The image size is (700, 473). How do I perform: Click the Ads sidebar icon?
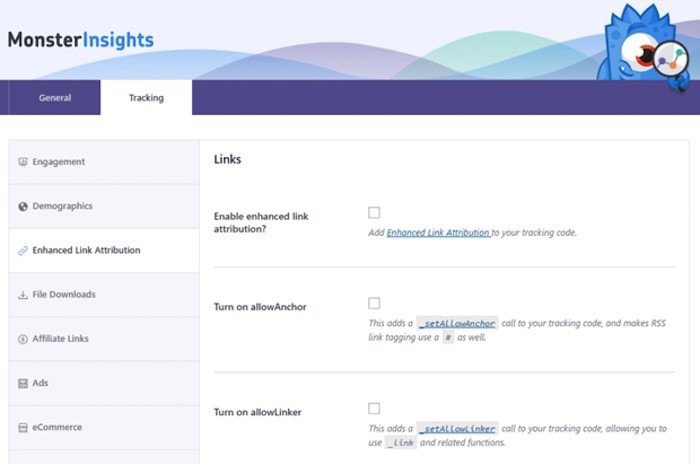coord(23,383)
